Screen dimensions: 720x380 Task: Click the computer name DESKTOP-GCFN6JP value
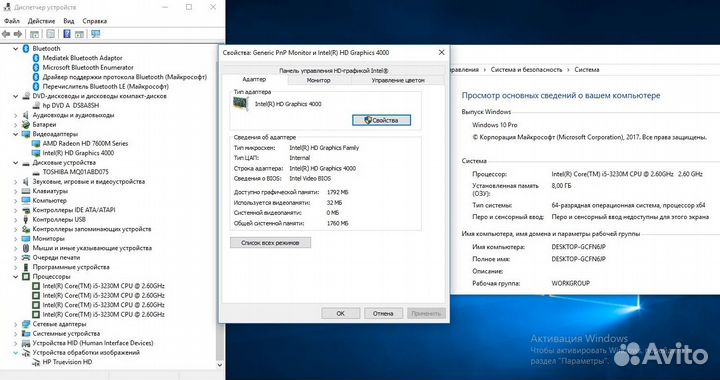click(579, 247)
